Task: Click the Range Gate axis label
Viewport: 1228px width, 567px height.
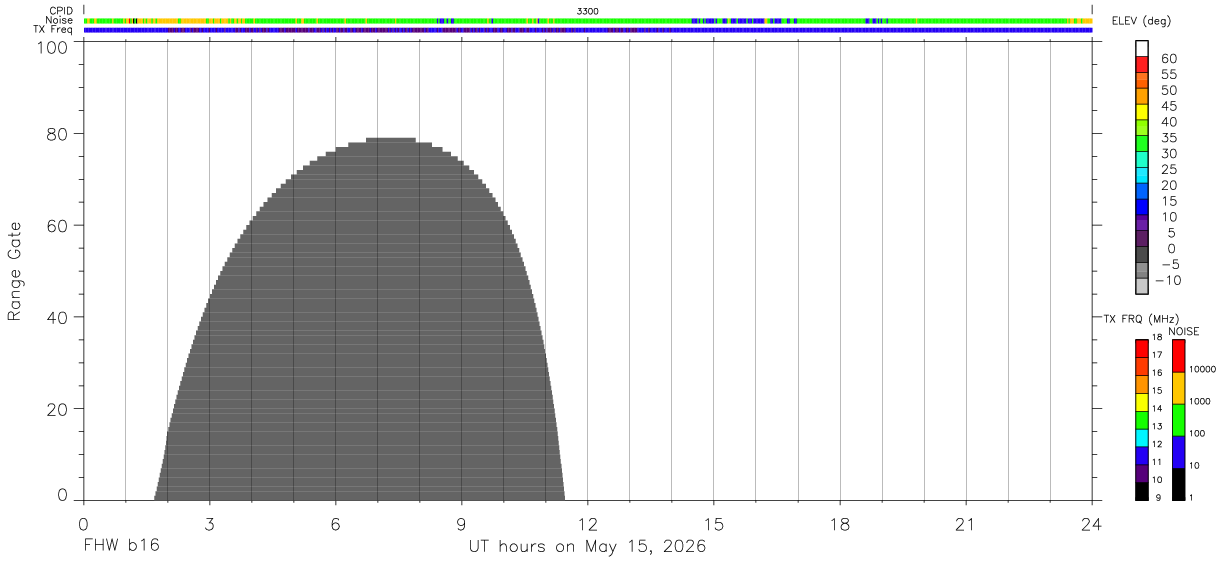Action: [x=15, y=271]
